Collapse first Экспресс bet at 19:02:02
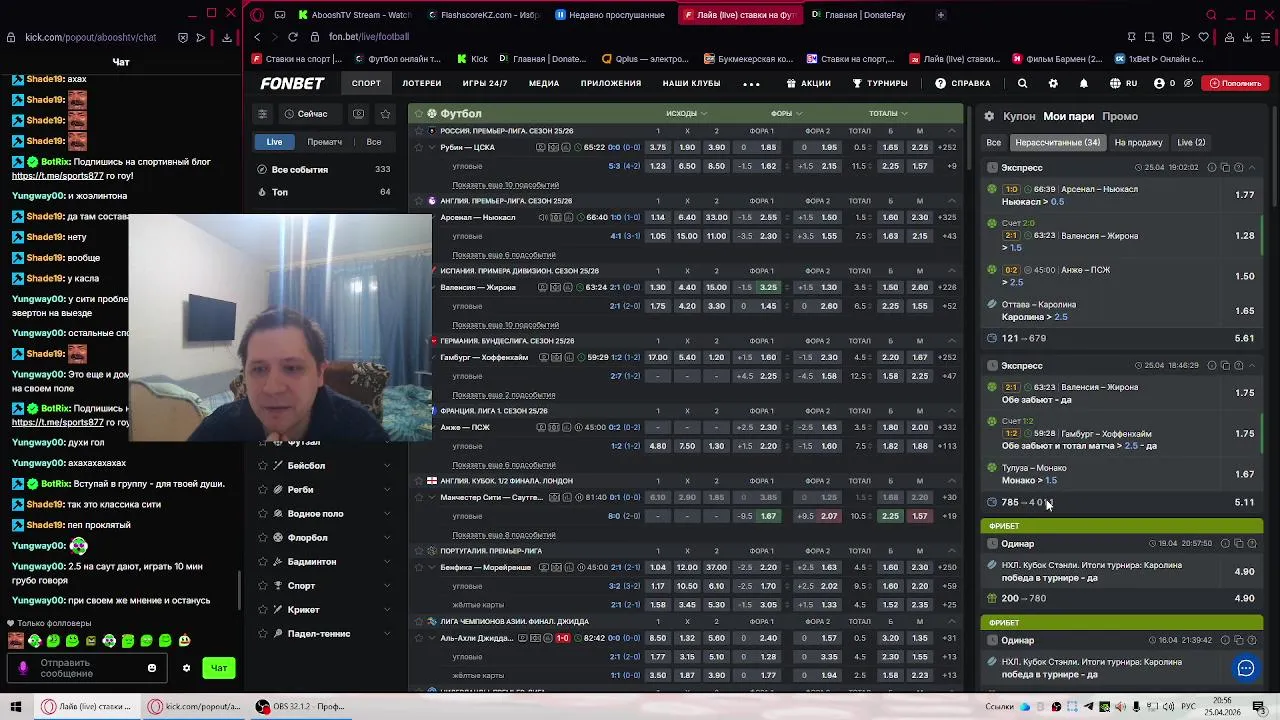 tap(1252, 168)
